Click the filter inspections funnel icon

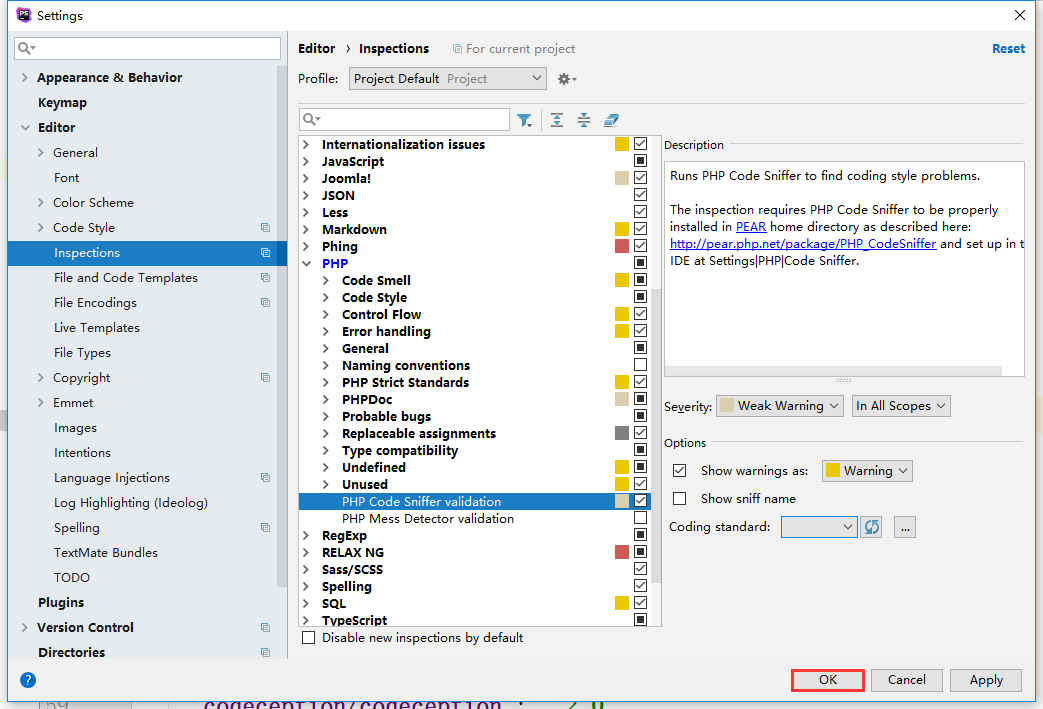524,121
